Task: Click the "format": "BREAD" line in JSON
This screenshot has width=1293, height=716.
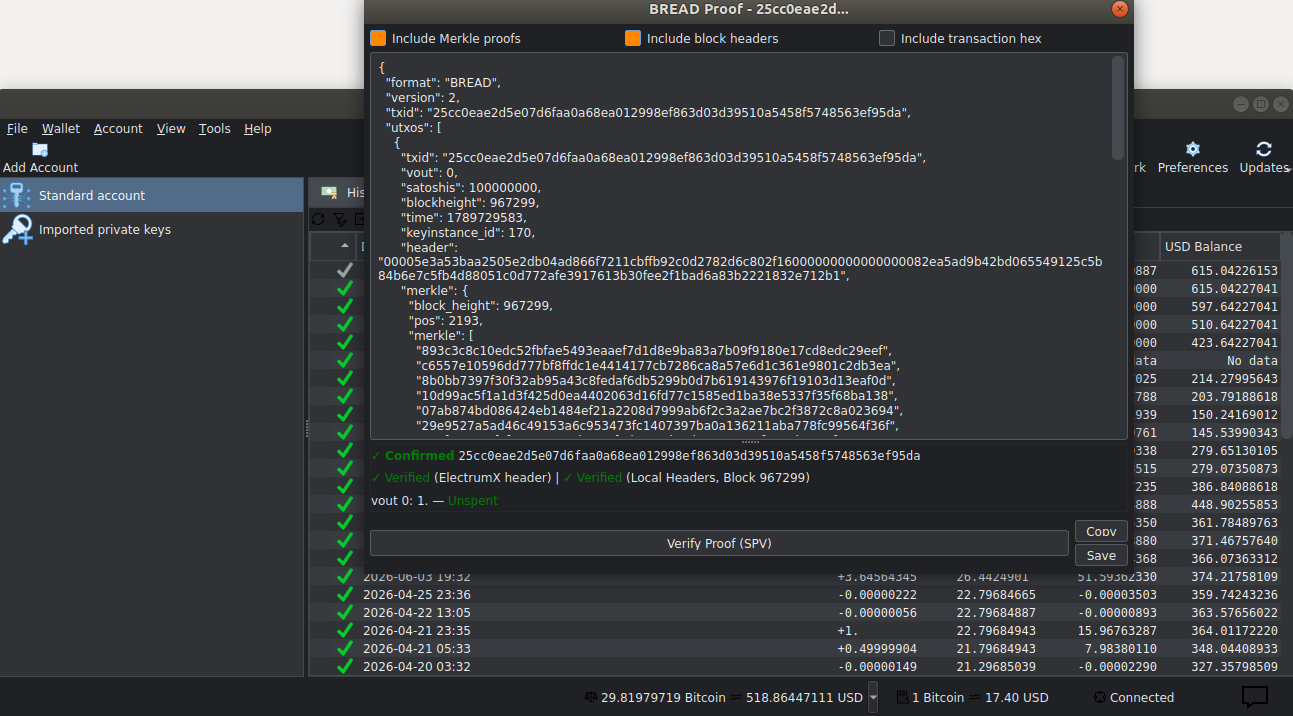Action: pyautogui.click(x=443, y=82)
